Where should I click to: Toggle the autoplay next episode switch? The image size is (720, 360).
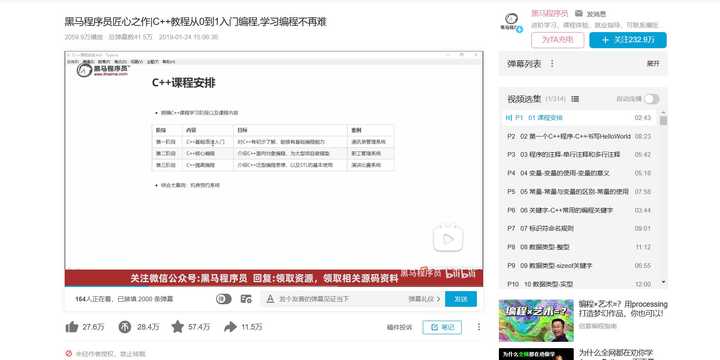(x=651, y=99)
